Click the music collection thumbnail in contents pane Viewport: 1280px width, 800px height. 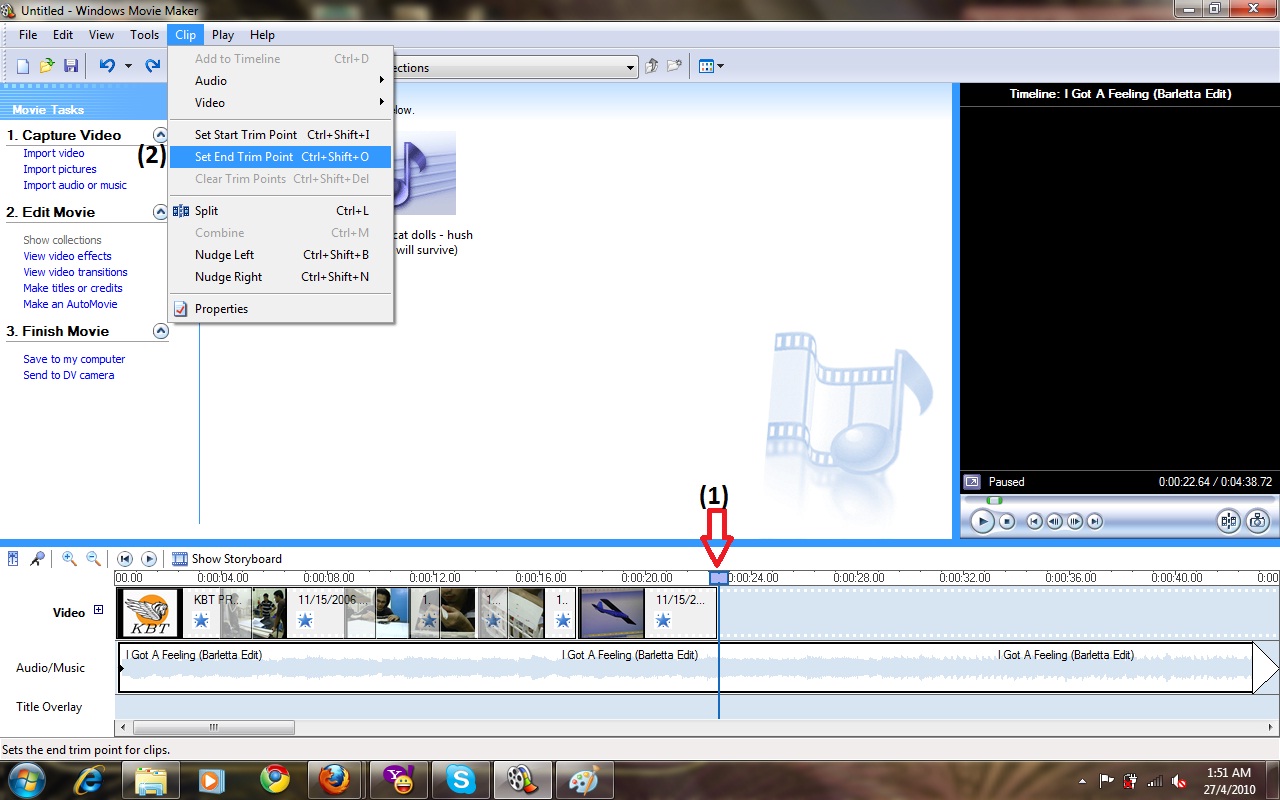coord(426,172)
